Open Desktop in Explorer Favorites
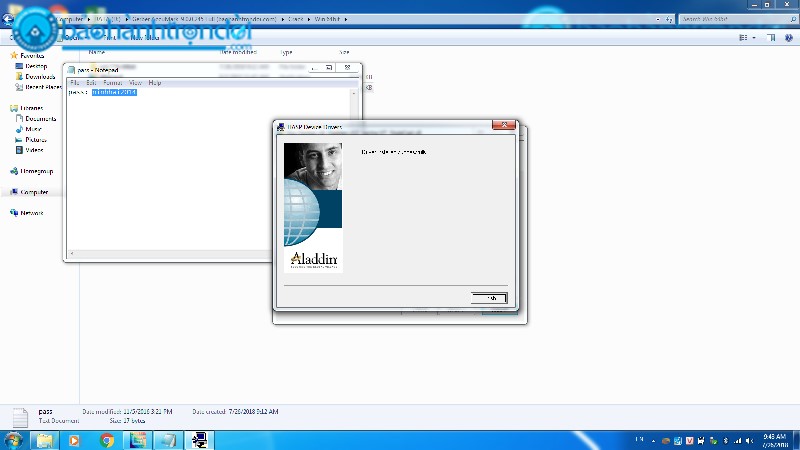 tap(36, 66)
